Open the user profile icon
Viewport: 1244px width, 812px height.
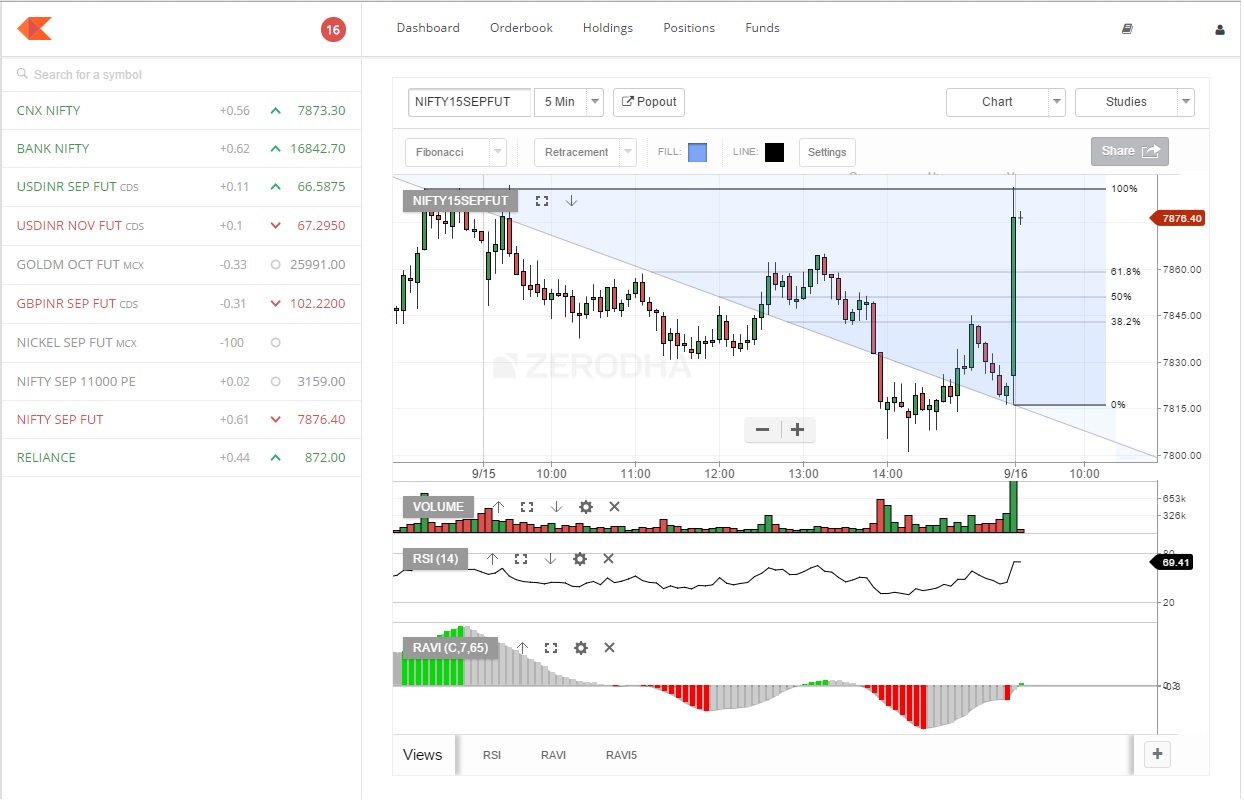(1220, 30)
